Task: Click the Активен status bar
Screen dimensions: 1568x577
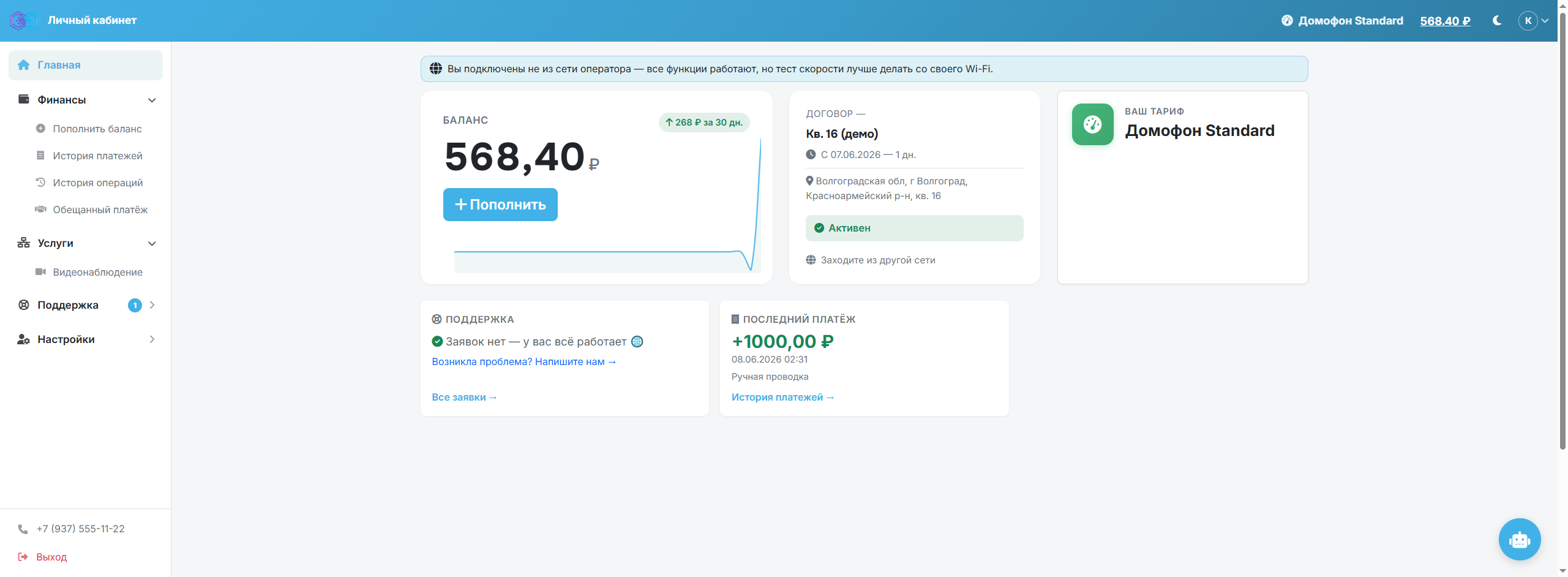Action: [915, 228]
